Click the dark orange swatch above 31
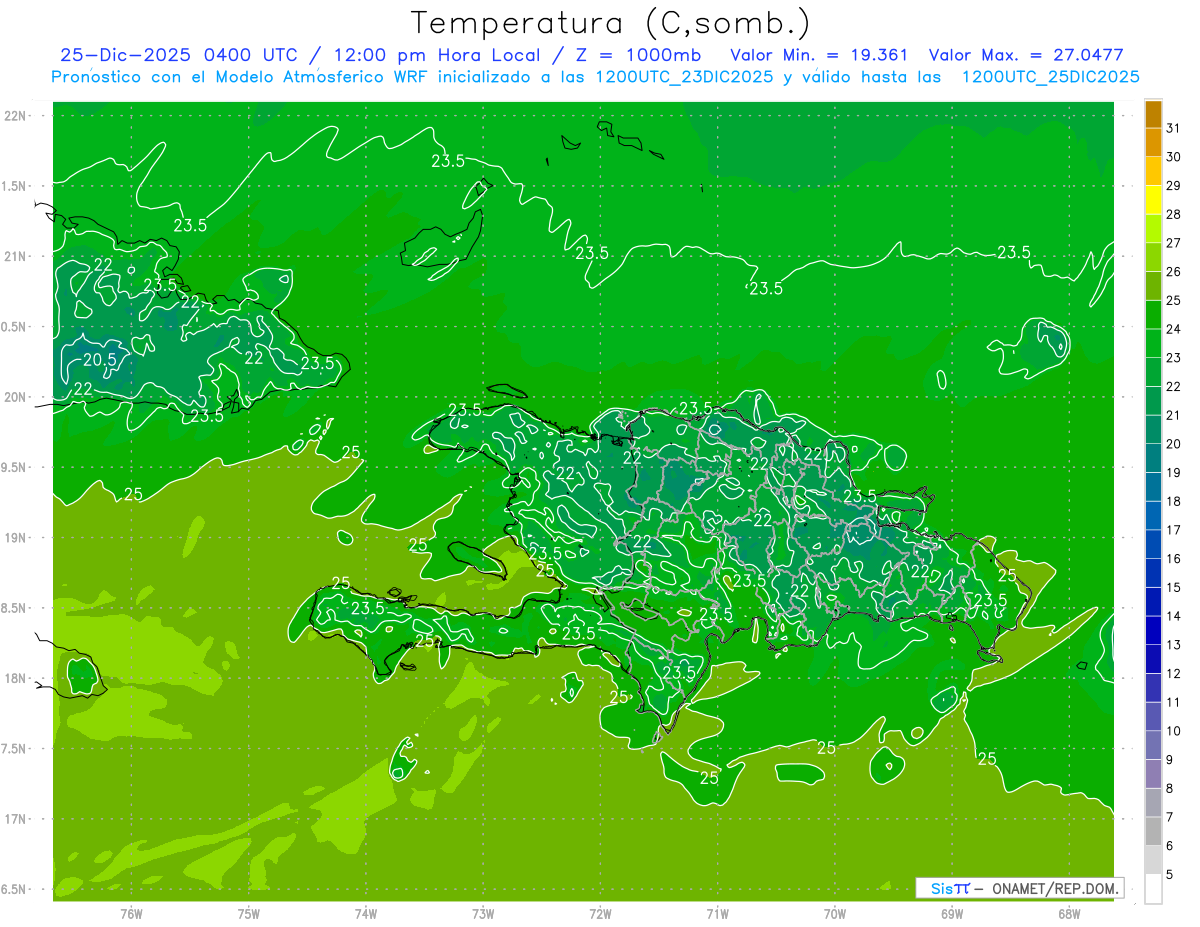 tap(1153, 114)
